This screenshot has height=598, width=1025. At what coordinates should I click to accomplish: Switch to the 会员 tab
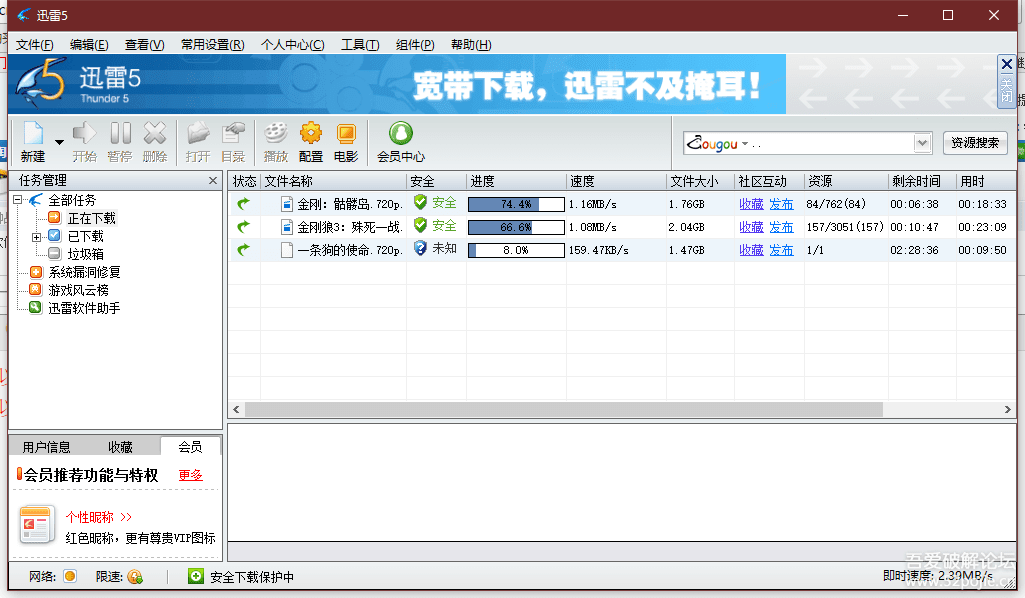[190, 447]
